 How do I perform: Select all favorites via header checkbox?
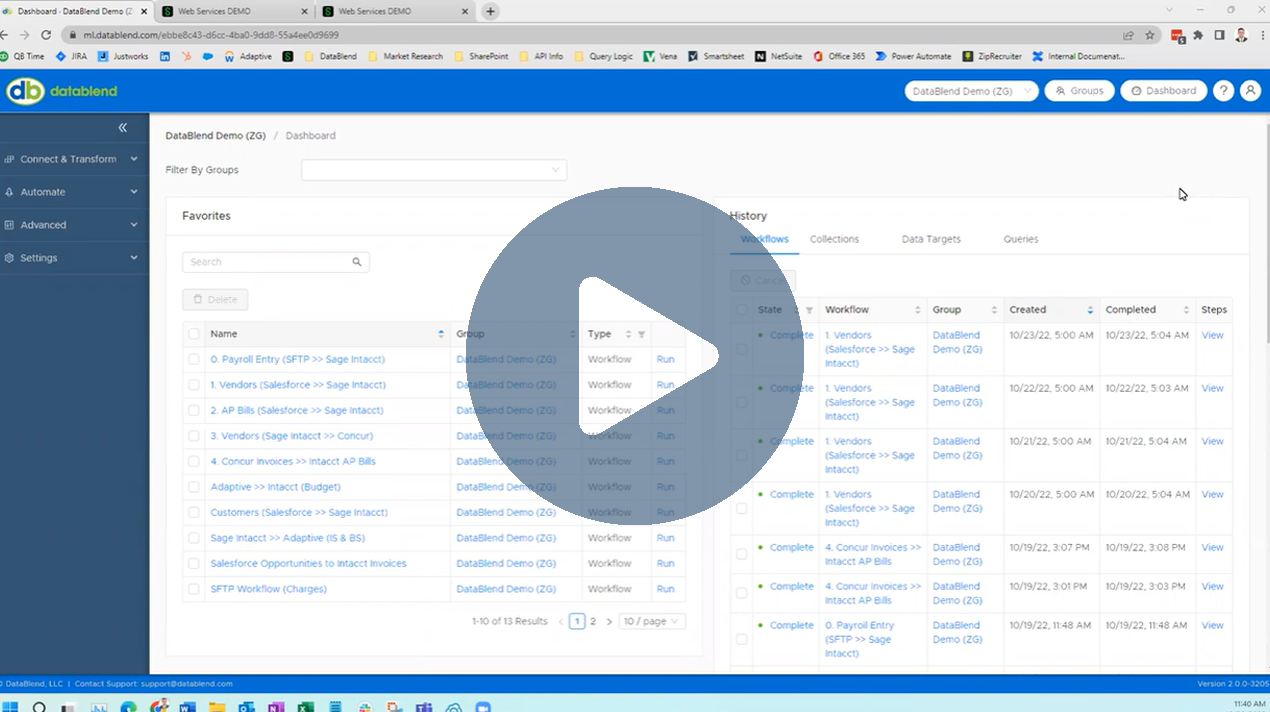point(194,334)
